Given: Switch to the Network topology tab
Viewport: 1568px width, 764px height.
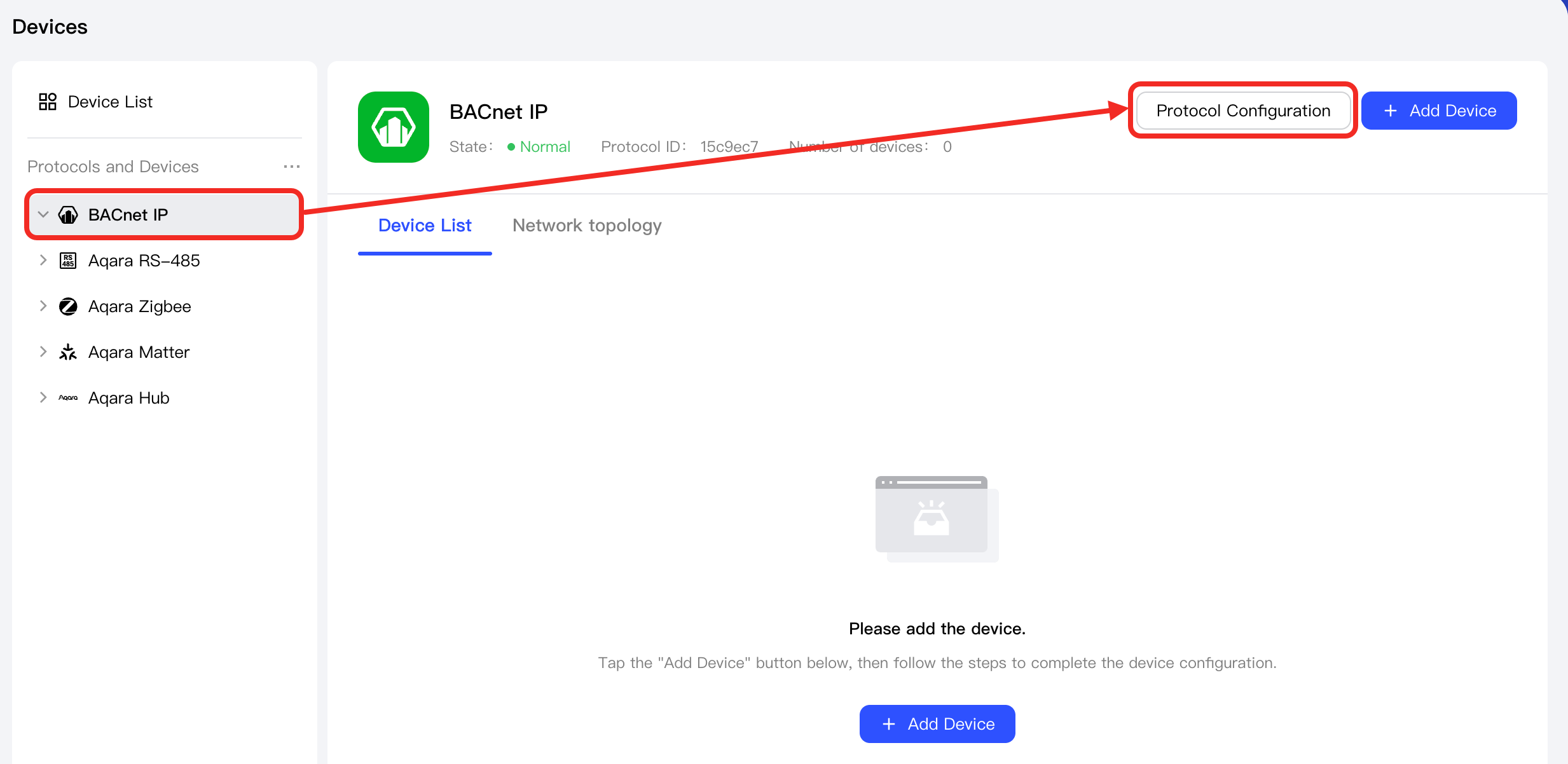Looking at the screenshot, I should pyautogui.click(x=587, y=226).
